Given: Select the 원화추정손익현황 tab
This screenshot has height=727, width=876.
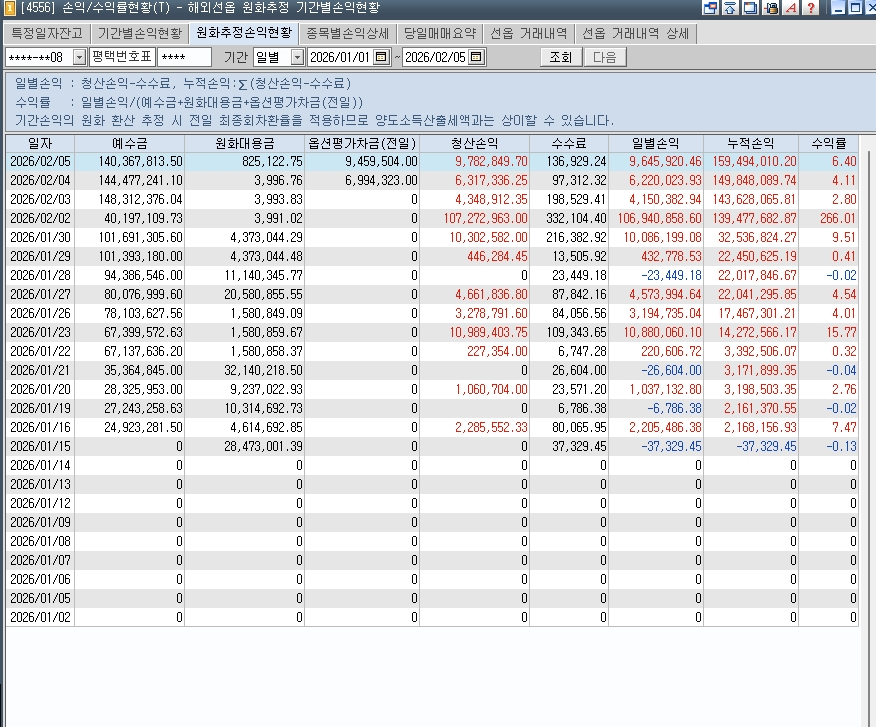Looking at the screenshot, I should (x=244, y=33).
